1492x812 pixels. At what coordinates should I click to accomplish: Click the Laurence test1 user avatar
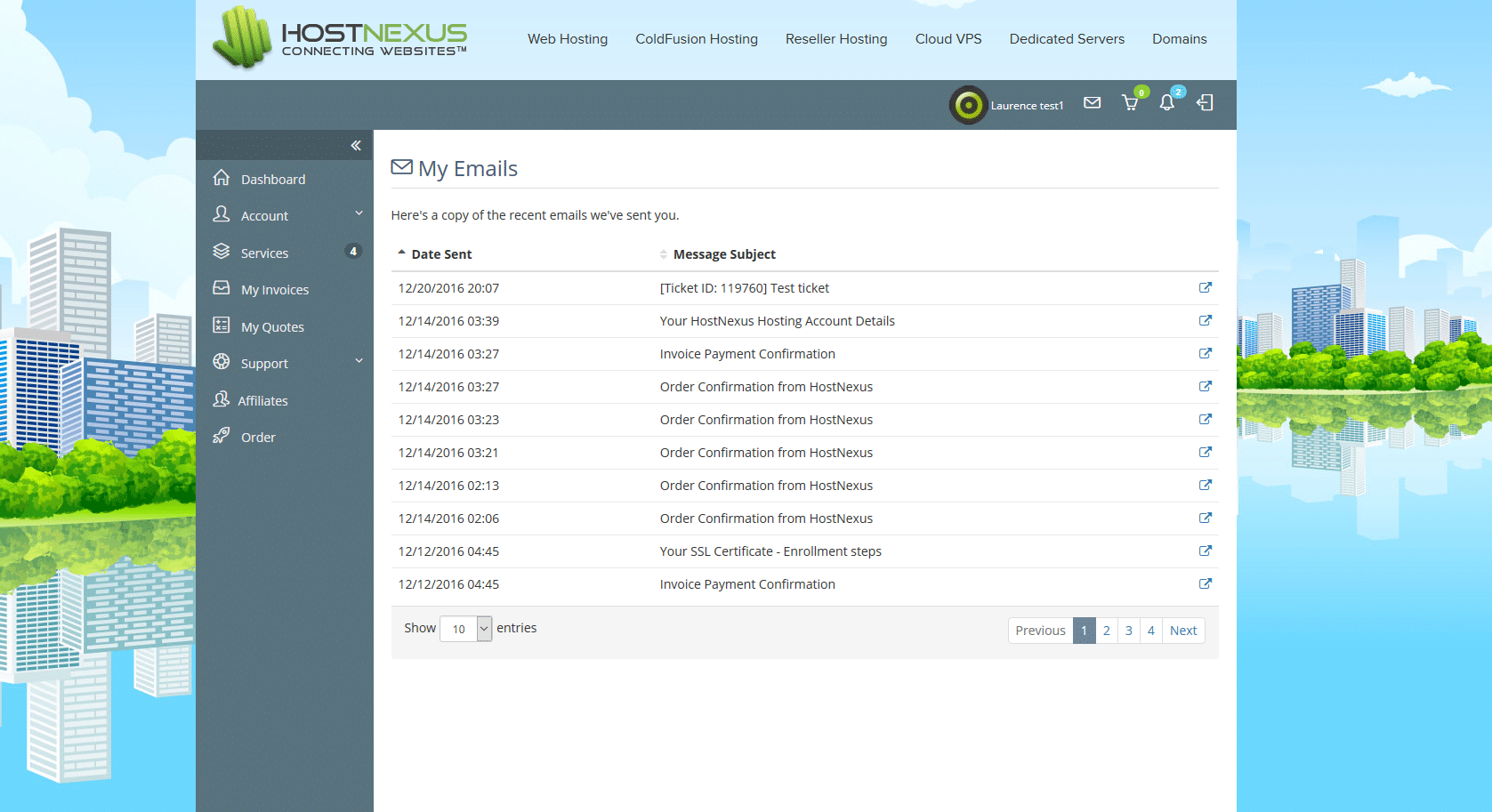coord(968,105)
